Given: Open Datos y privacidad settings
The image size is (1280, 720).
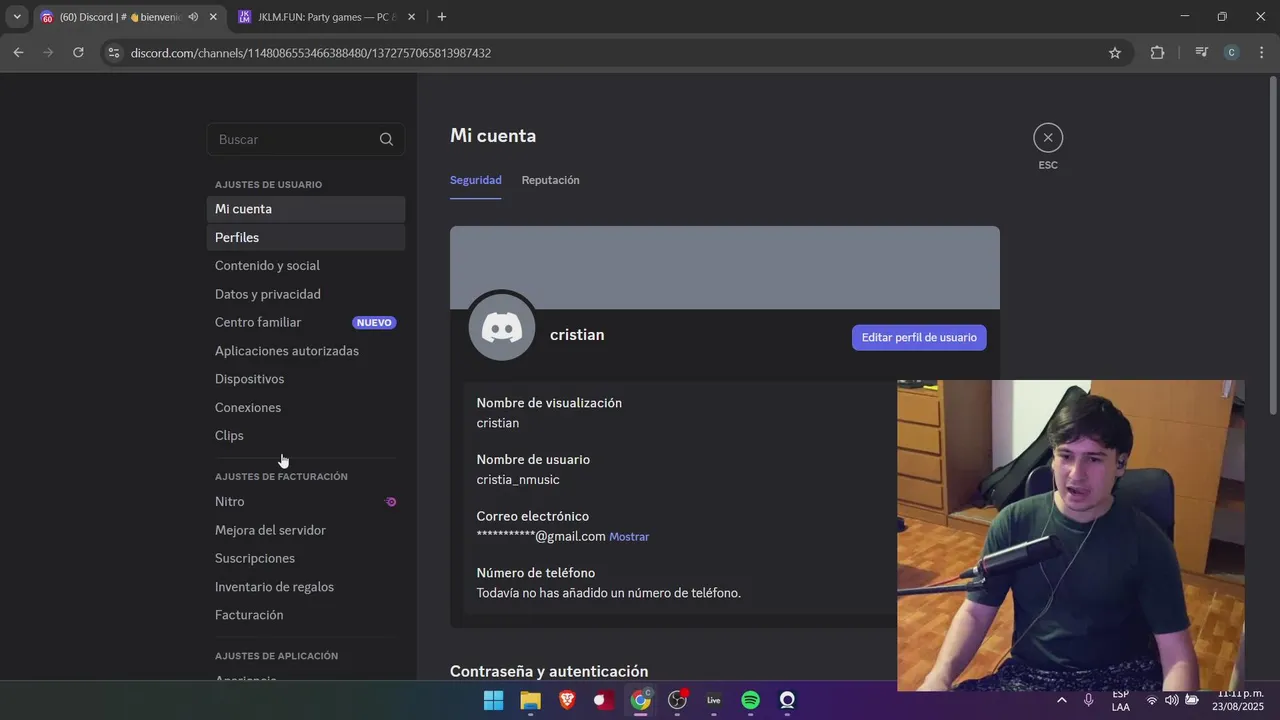Looking at the screenshot, I should [306, 294].
